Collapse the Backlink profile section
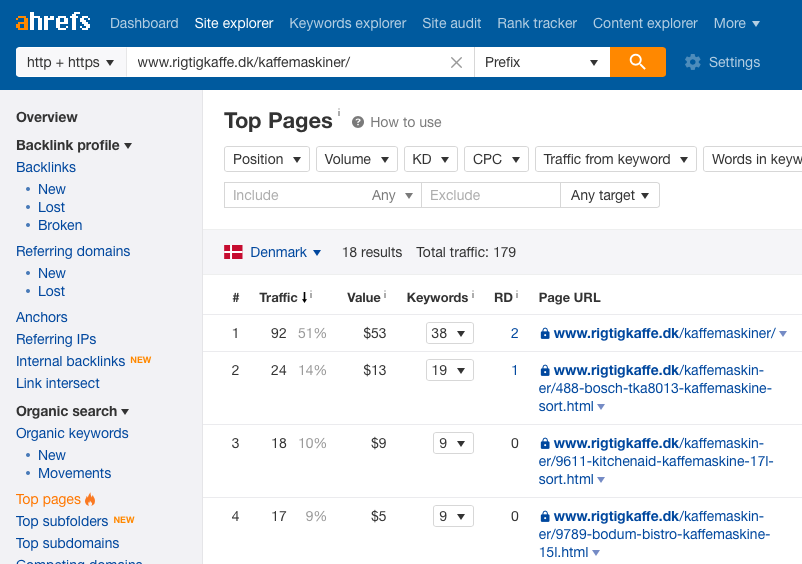The width and height of the screenshot is (802, 564). pos(74,145)
